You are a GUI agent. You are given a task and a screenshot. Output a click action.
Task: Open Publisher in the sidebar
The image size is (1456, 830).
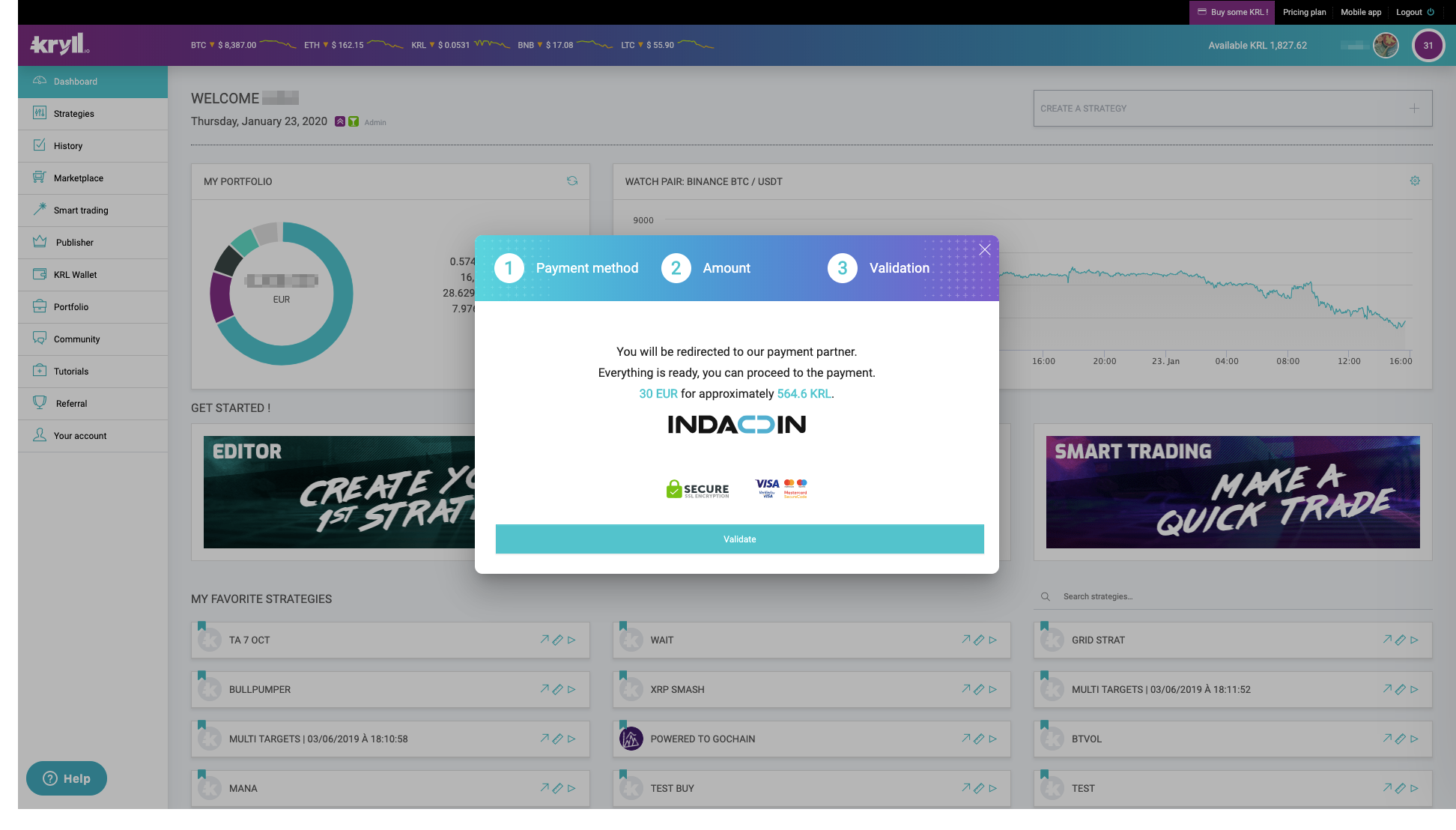point(93,243)
